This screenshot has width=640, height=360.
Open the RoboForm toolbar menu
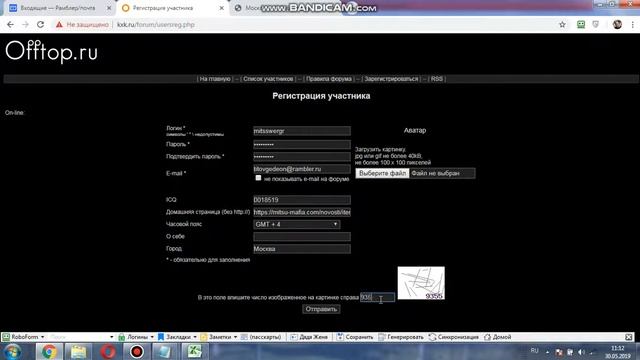23,337
